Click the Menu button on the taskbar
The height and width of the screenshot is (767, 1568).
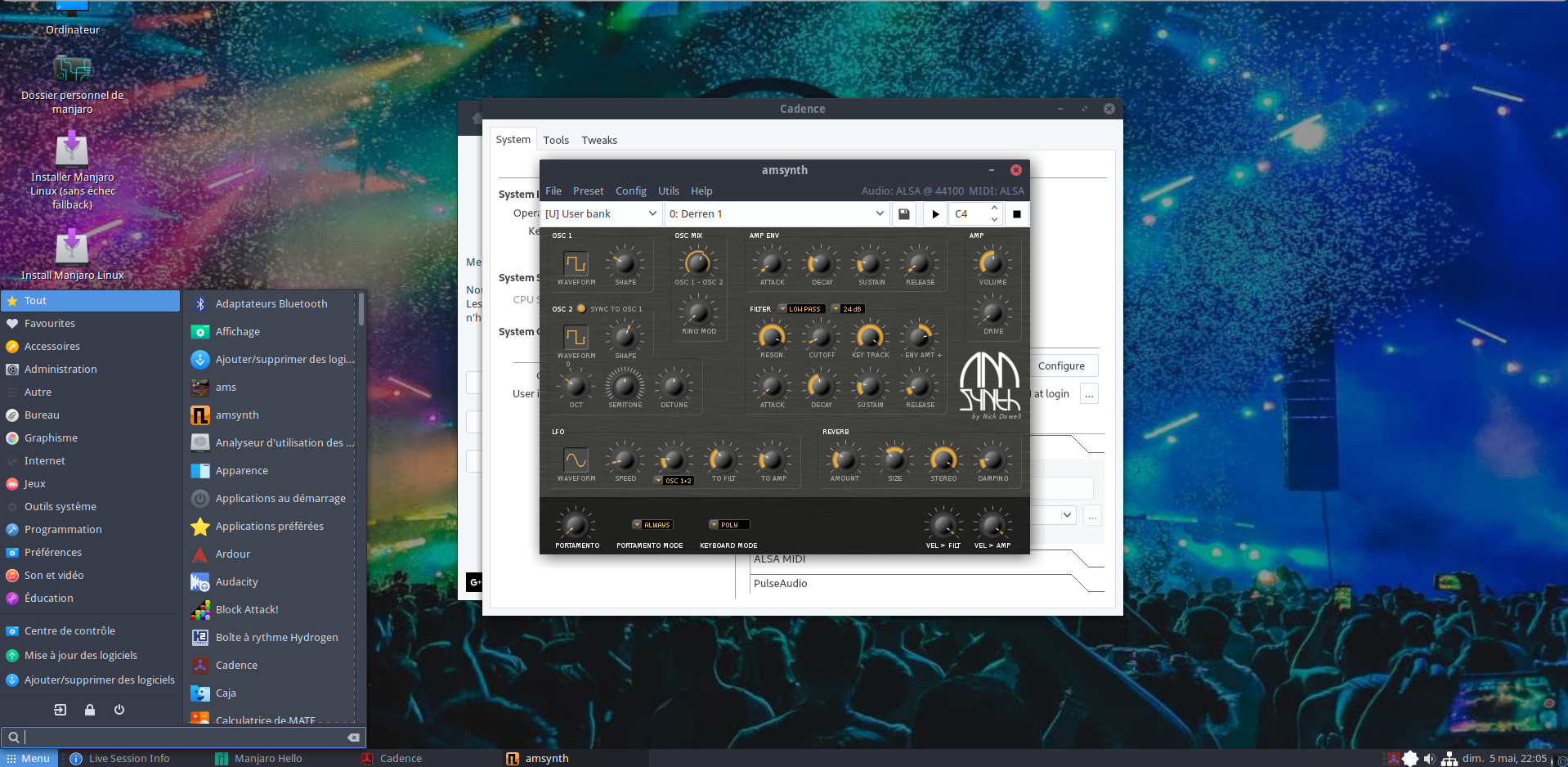coord(29,759)
